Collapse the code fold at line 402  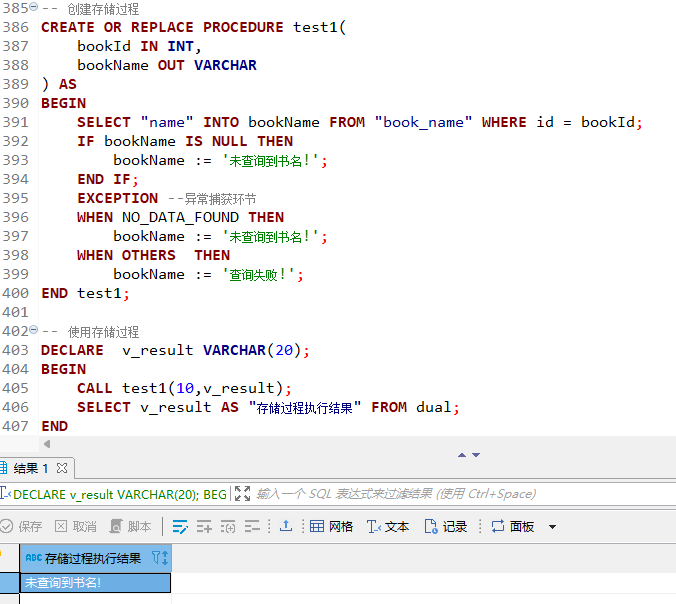pos(34,331)
